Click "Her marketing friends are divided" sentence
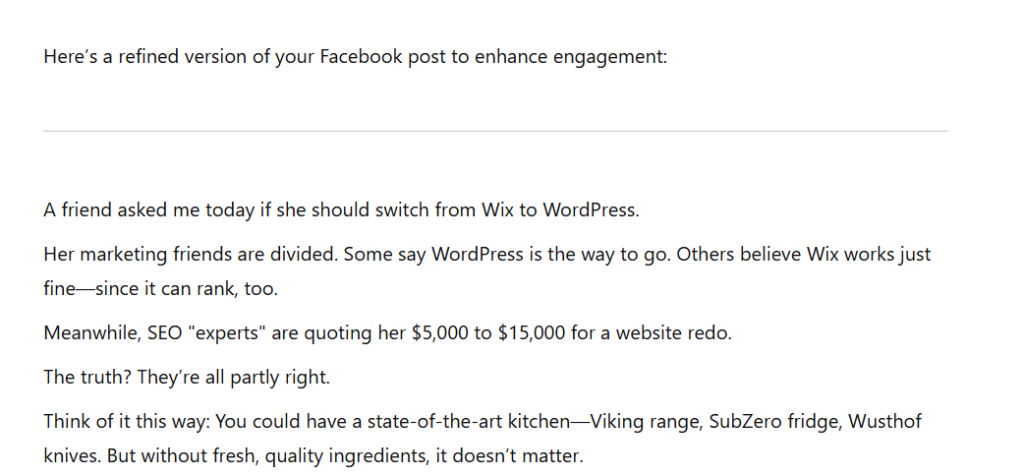 (x=191, y=254)
